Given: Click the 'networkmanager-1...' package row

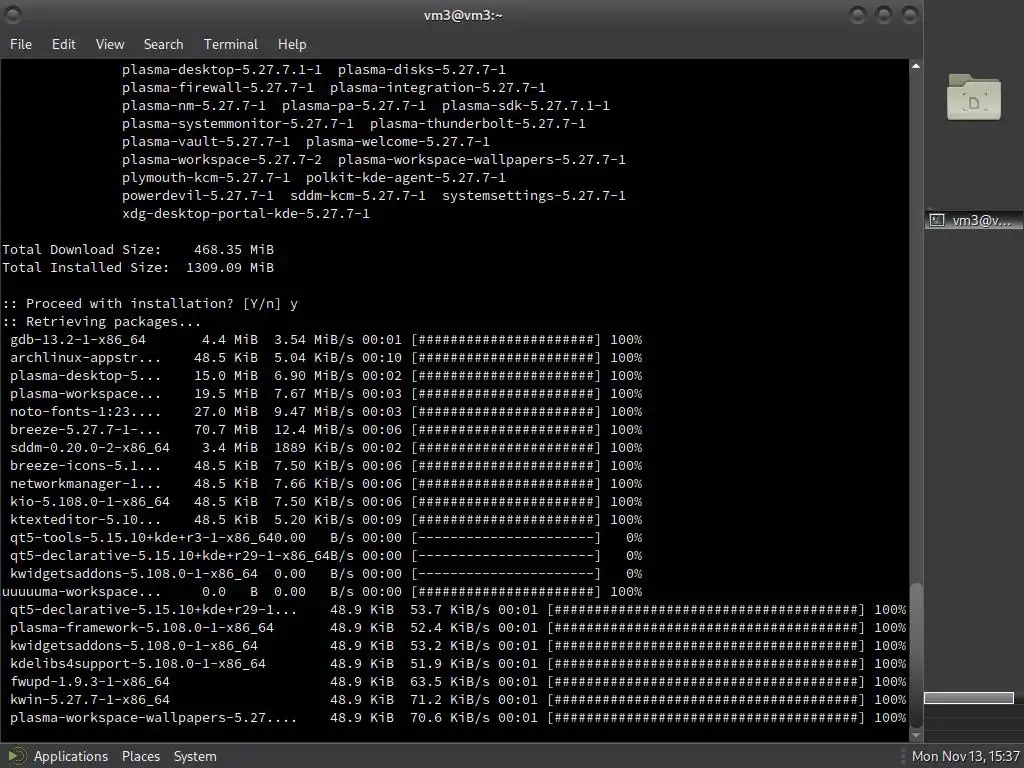Looking at the screenshot, I should coord(326,483).
